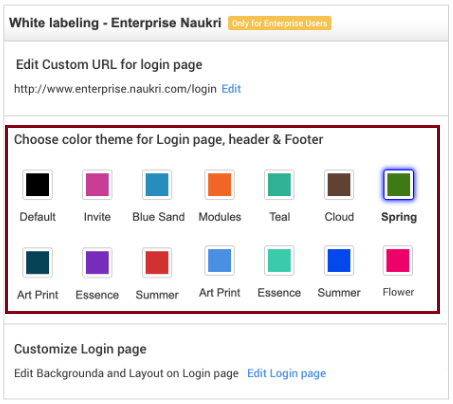Choose the dark teal Art Print swatch
This screenshot has height=404, width=453.
pyautogui.click(x=37, y=262)
